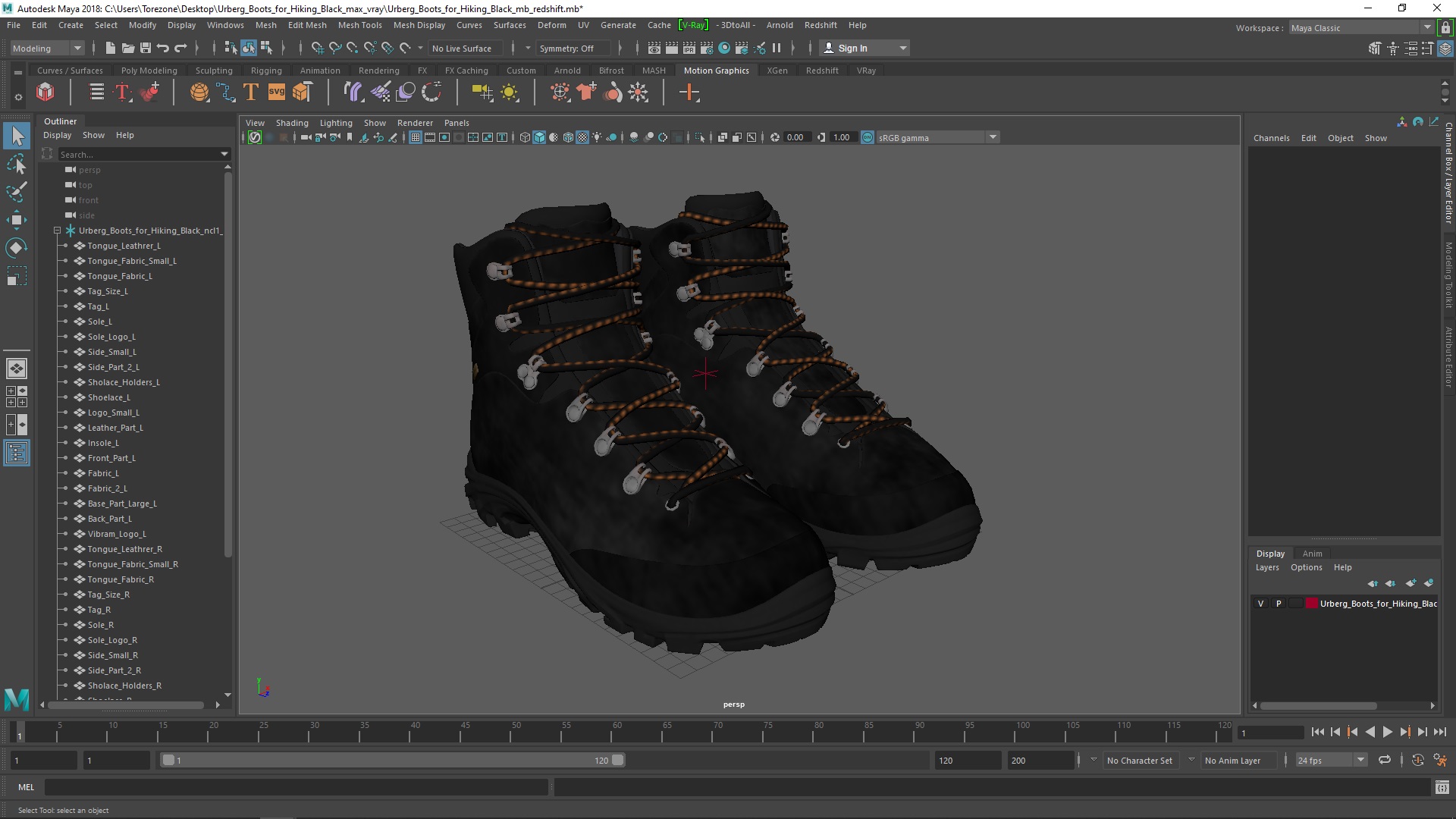Open the Sign In dropdown

click(864, 48)
